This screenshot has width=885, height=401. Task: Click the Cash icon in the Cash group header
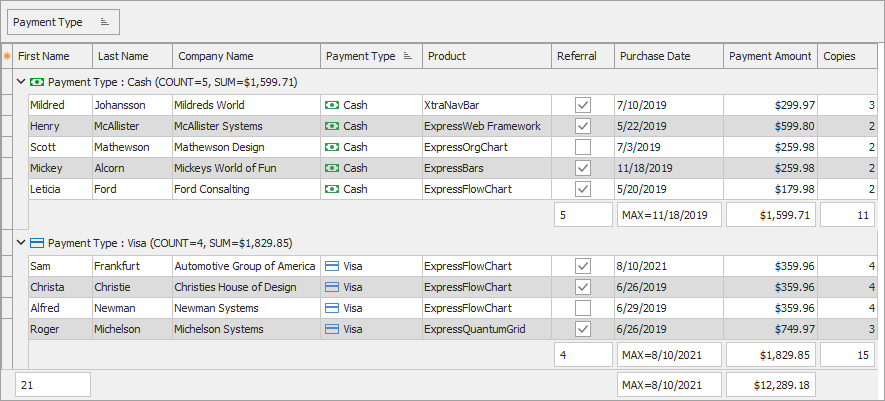coord(38,82)
